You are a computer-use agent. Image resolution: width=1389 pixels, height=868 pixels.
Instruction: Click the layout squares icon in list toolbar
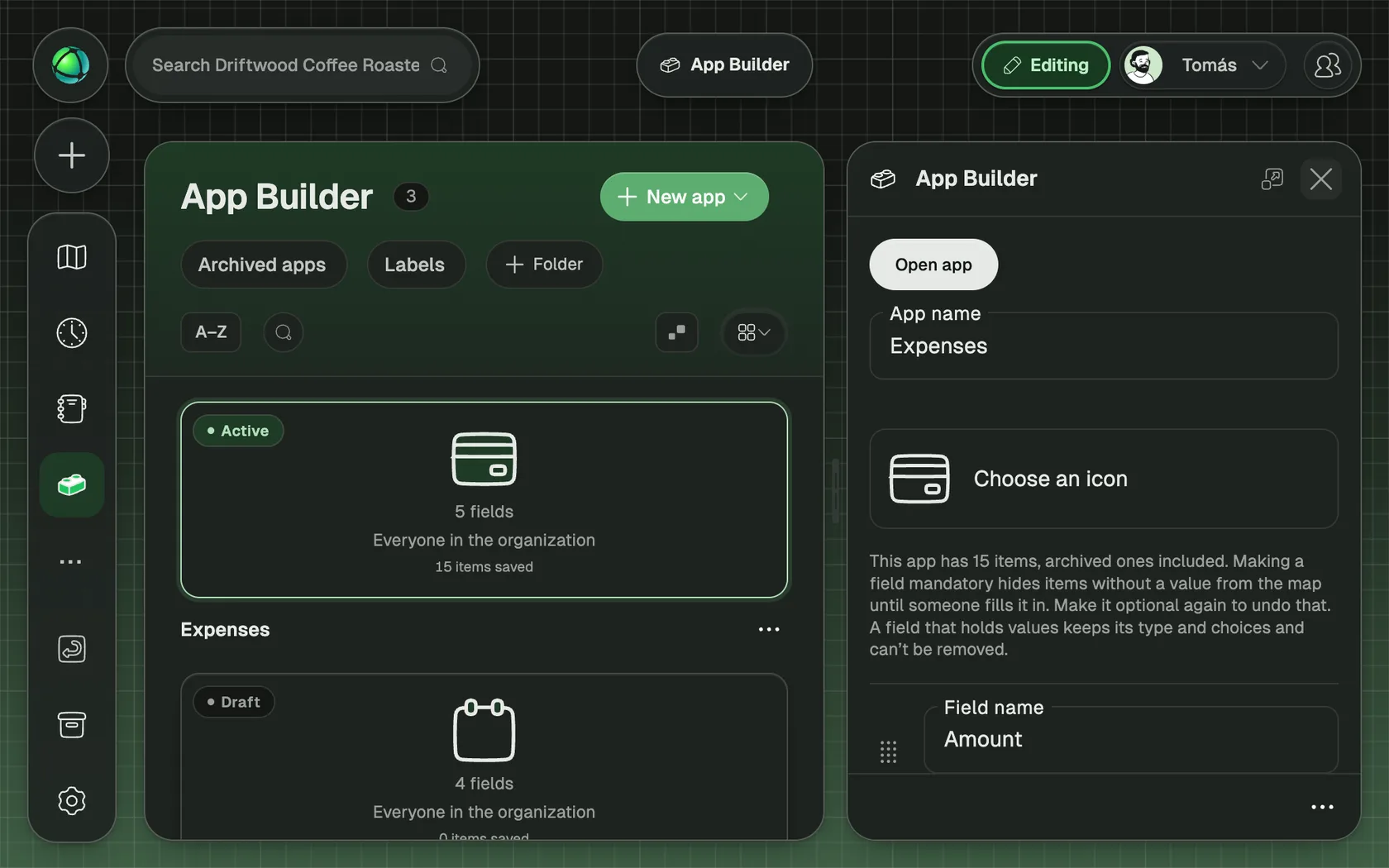click(x=676, y=332)
